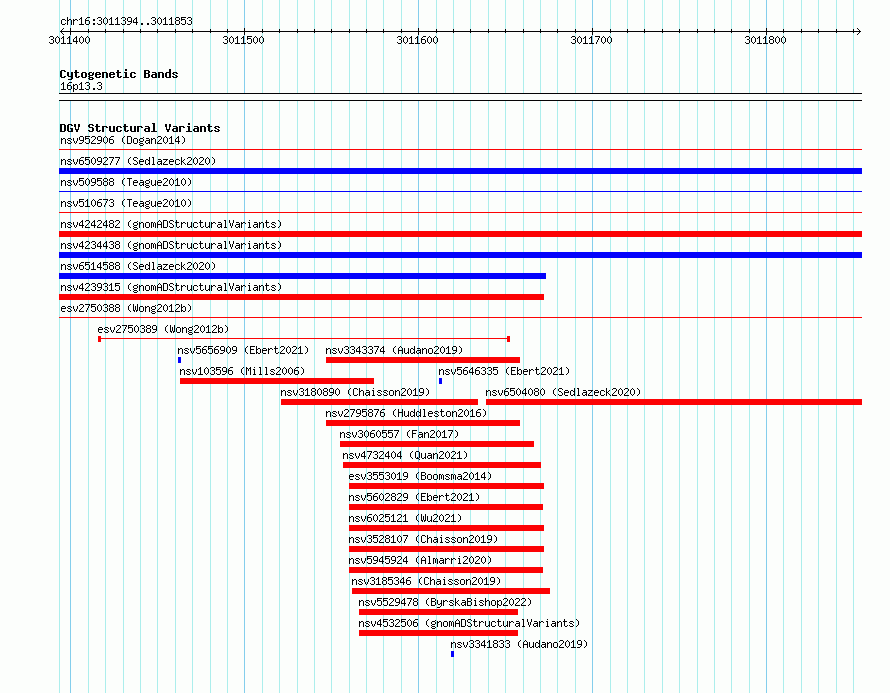This screenshot has height=693, width=890.
Task: Click the nsv4239315 gnomAD red bar
Action: [x=301, y=297]
